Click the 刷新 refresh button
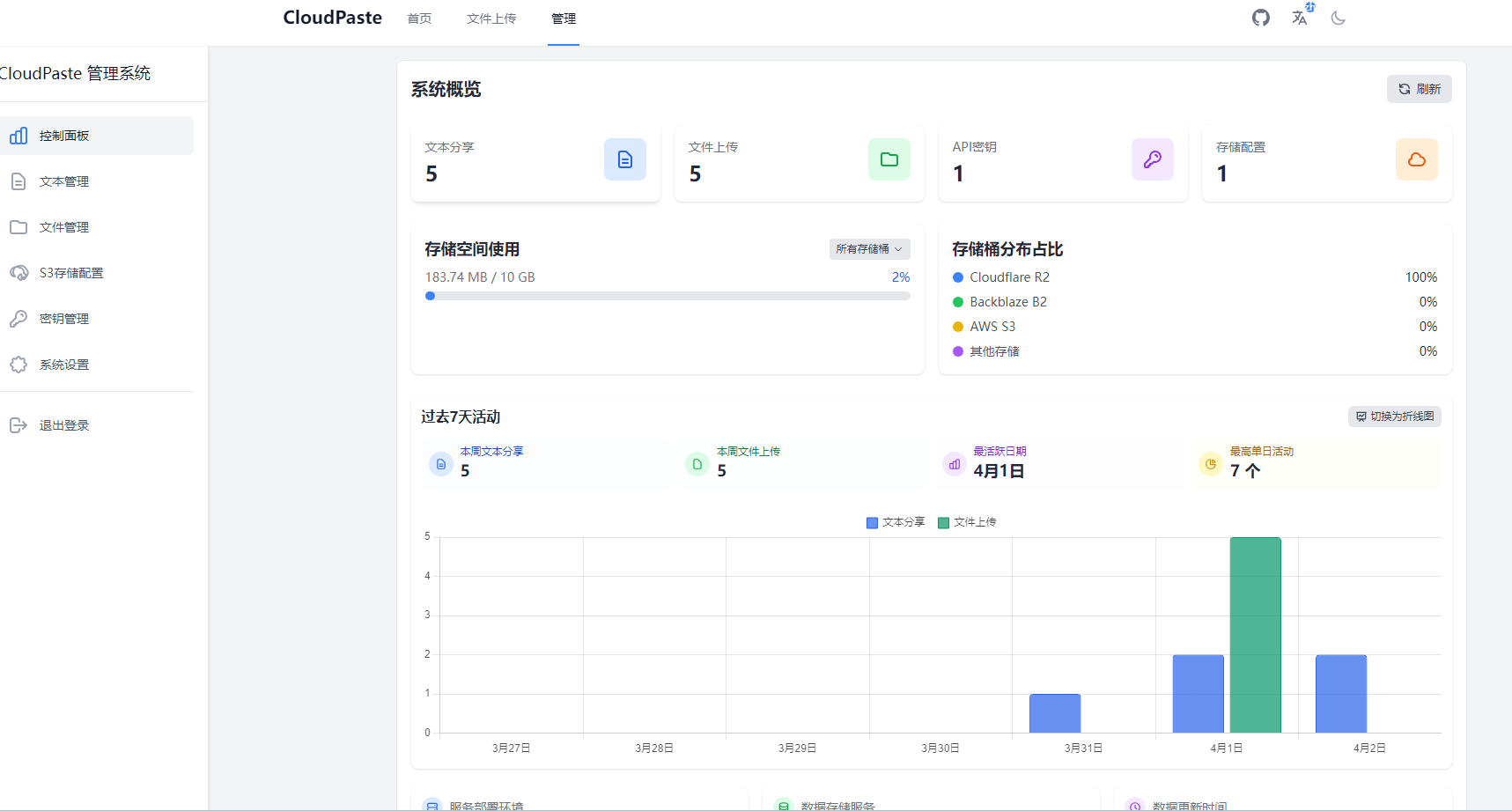 (x=1419, y=89)
